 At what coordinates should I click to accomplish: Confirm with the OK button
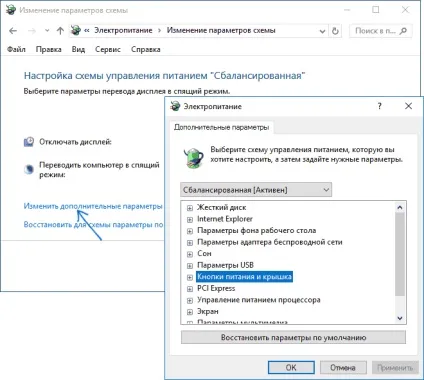[x=291, y=367]
